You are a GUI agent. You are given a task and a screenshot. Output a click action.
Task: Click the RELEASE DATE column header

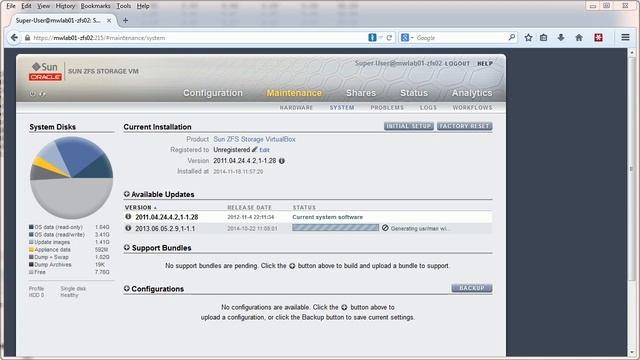click(249, 207)
